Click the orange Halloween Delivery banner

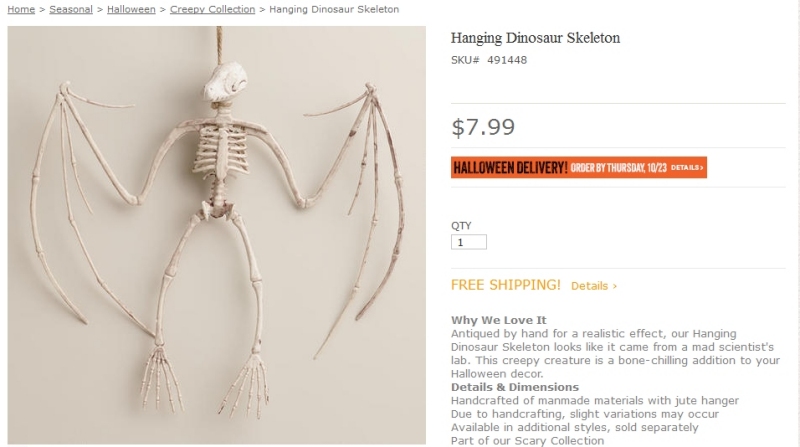[x=579, y=167]
